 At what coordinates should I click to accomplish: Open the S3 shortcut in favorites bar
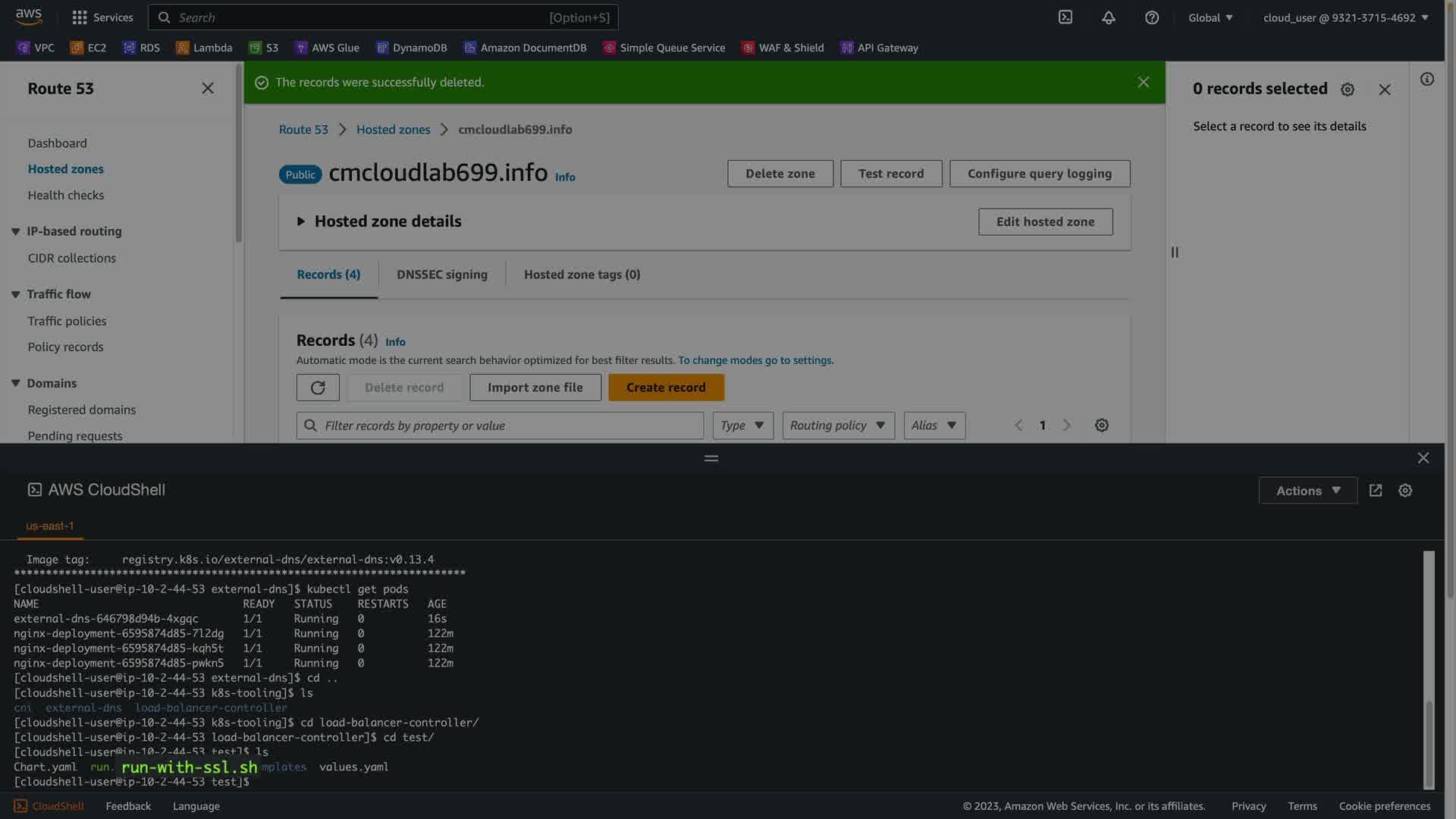(x=264, y=48)
